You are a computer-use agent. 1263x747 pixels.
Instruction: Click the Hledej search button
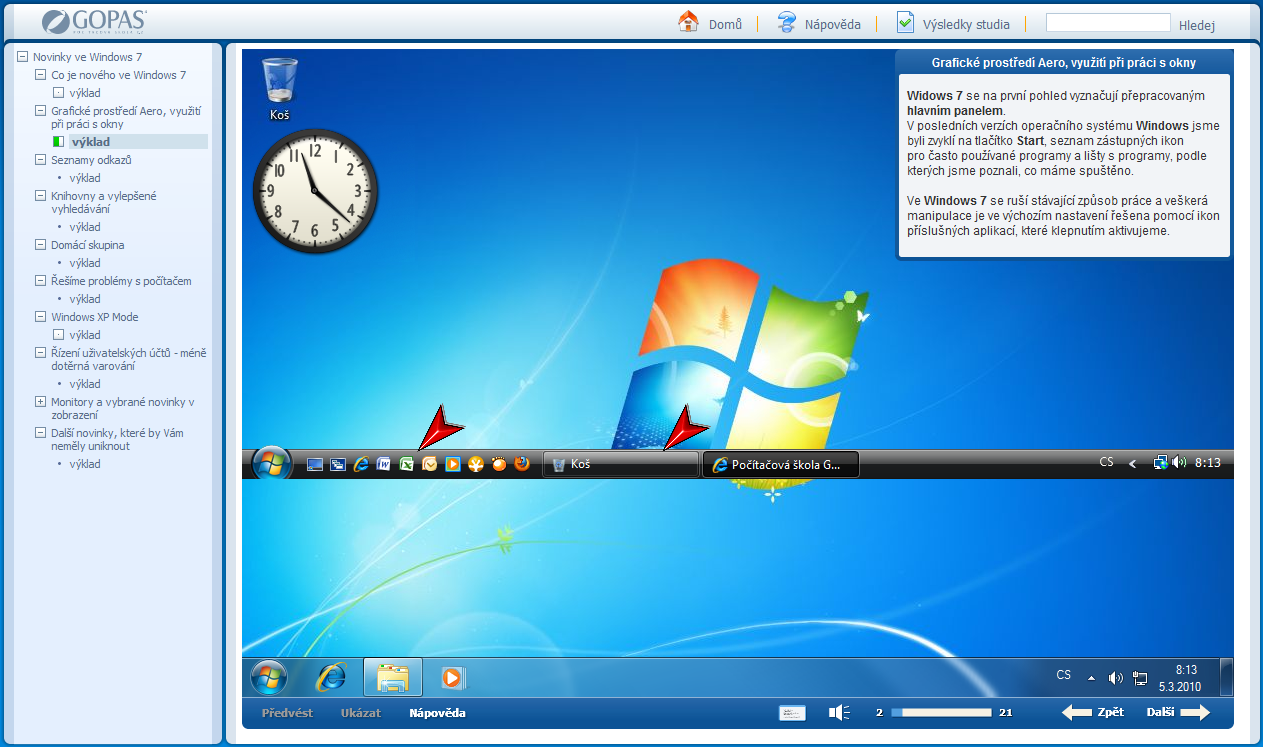pyautogui.click(x=1197, y=25)
